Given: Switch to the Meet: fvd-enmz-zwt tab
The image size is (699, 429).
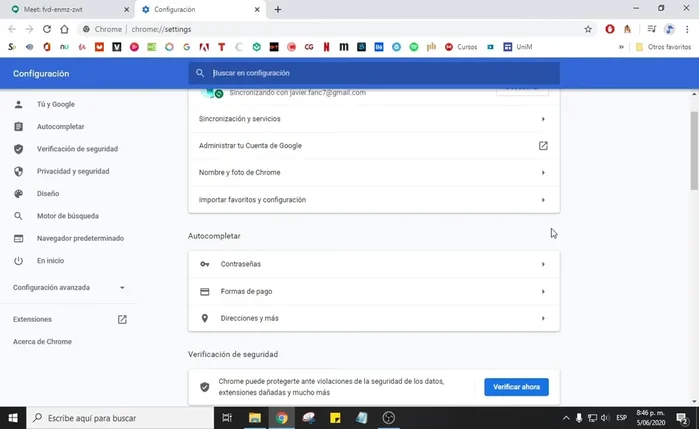Looking at the screenshot, I should (67, 9).
